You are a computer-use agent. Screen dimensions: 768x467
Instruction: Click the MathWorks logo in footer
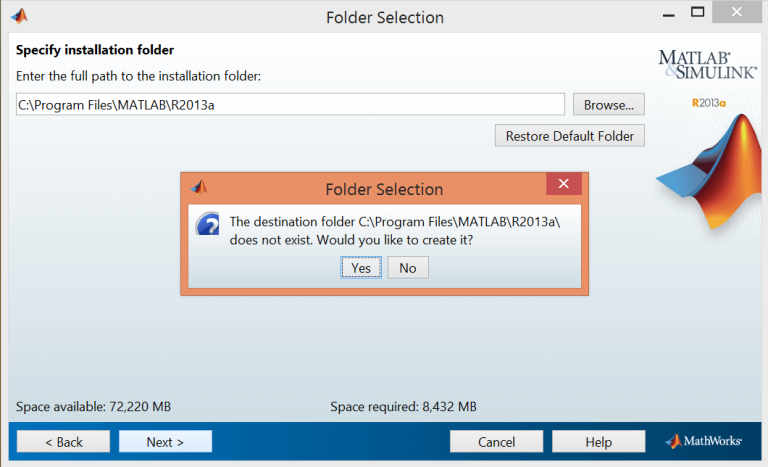coord(703,441)
